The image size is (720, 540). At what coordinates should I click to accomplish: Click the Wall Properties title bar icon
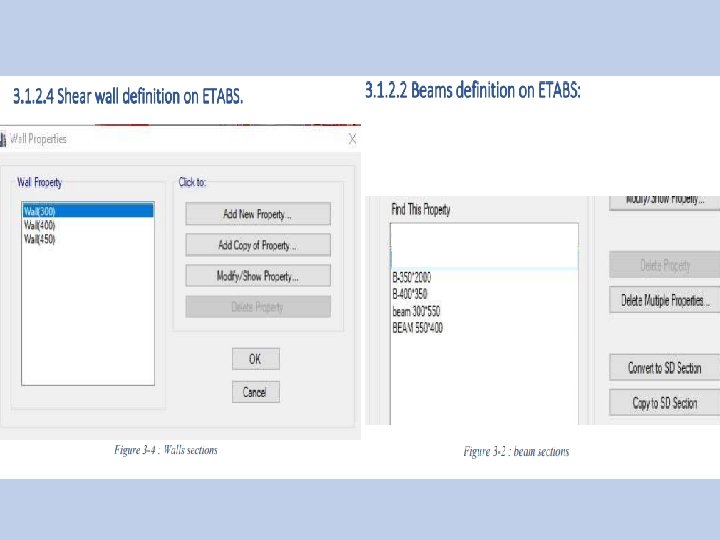pyautogui.click(x=3, y=139)
